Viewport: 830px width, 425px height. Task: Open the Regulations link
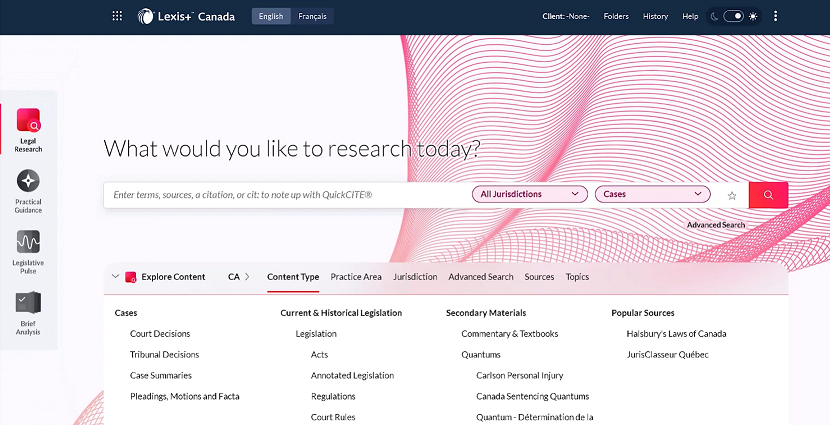pos(333,396)
